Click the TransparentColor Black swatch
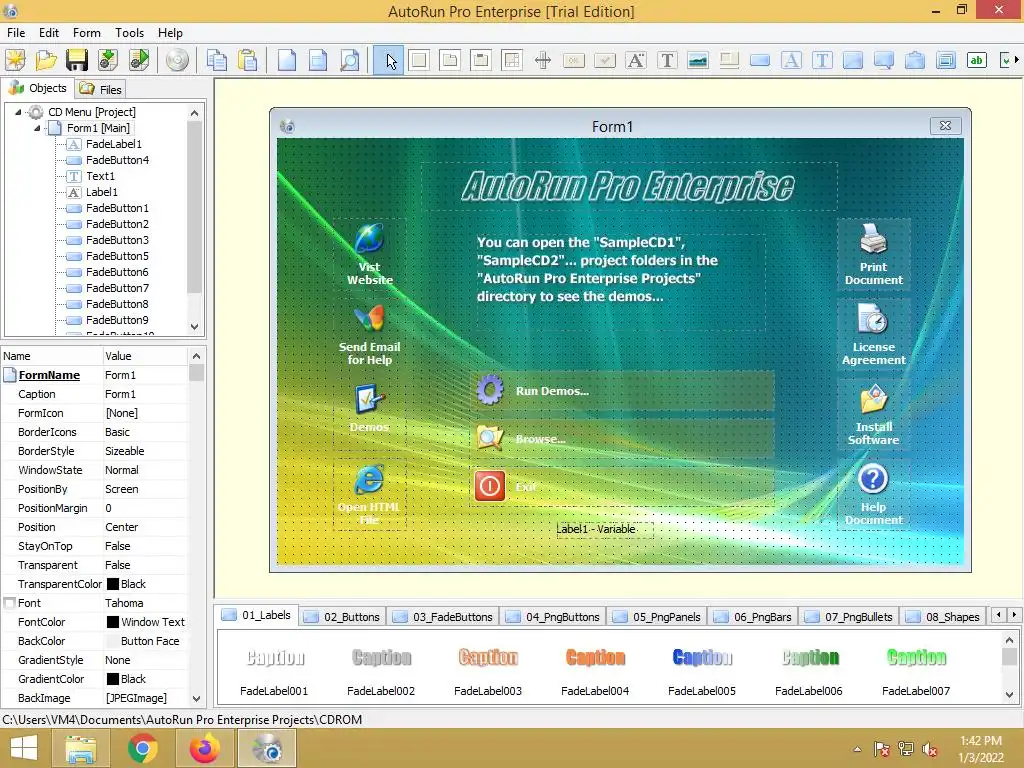This screenshot has height=768, width=1024. coord(112,584)
